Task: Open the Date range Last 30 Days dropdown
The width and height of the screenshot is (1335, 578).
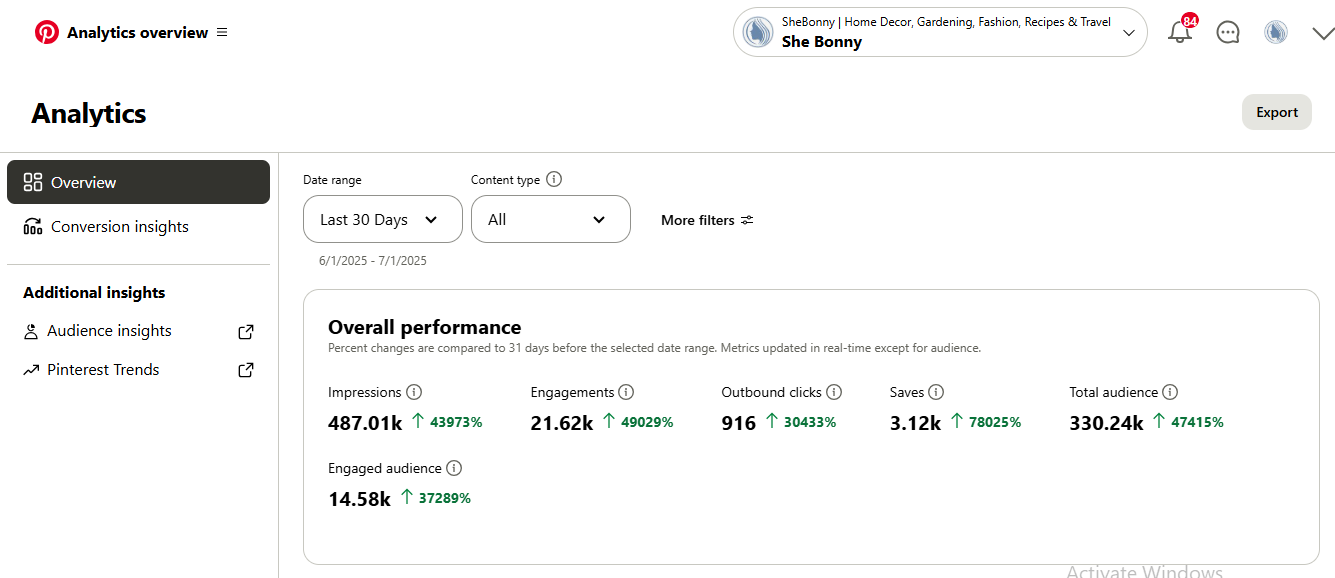Action: [x=383, y=219]
